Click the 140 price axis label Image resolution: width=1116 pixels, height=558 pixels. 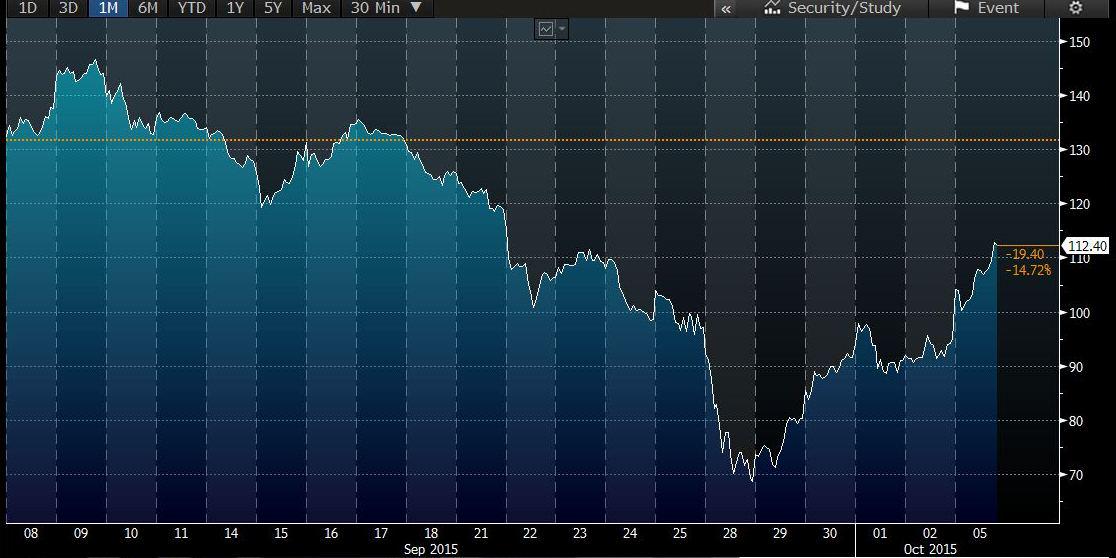(x=1079, y=96)
